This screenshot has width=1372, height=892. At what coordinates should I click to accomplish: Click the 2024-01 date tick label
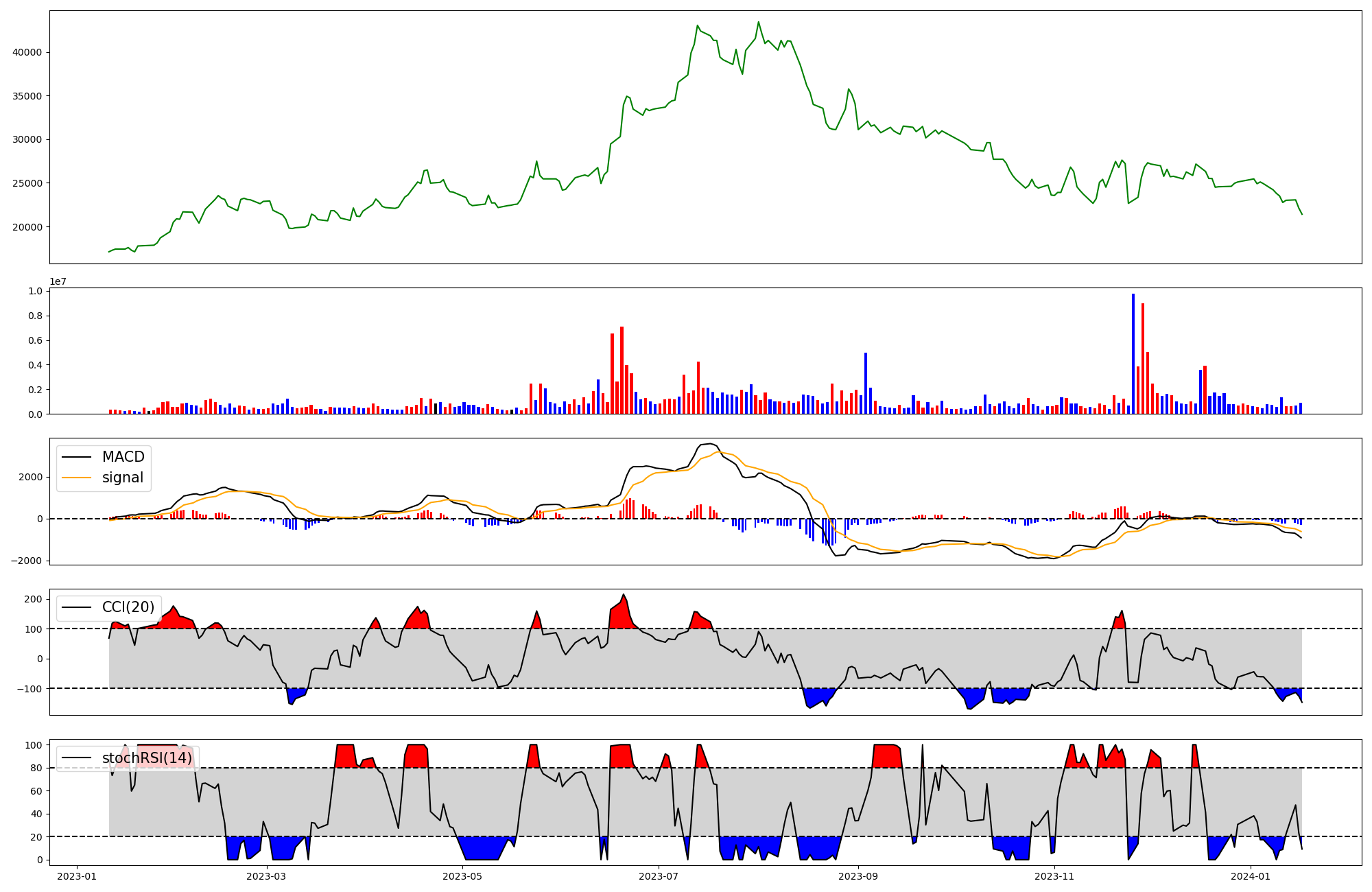coord(1251,876)
